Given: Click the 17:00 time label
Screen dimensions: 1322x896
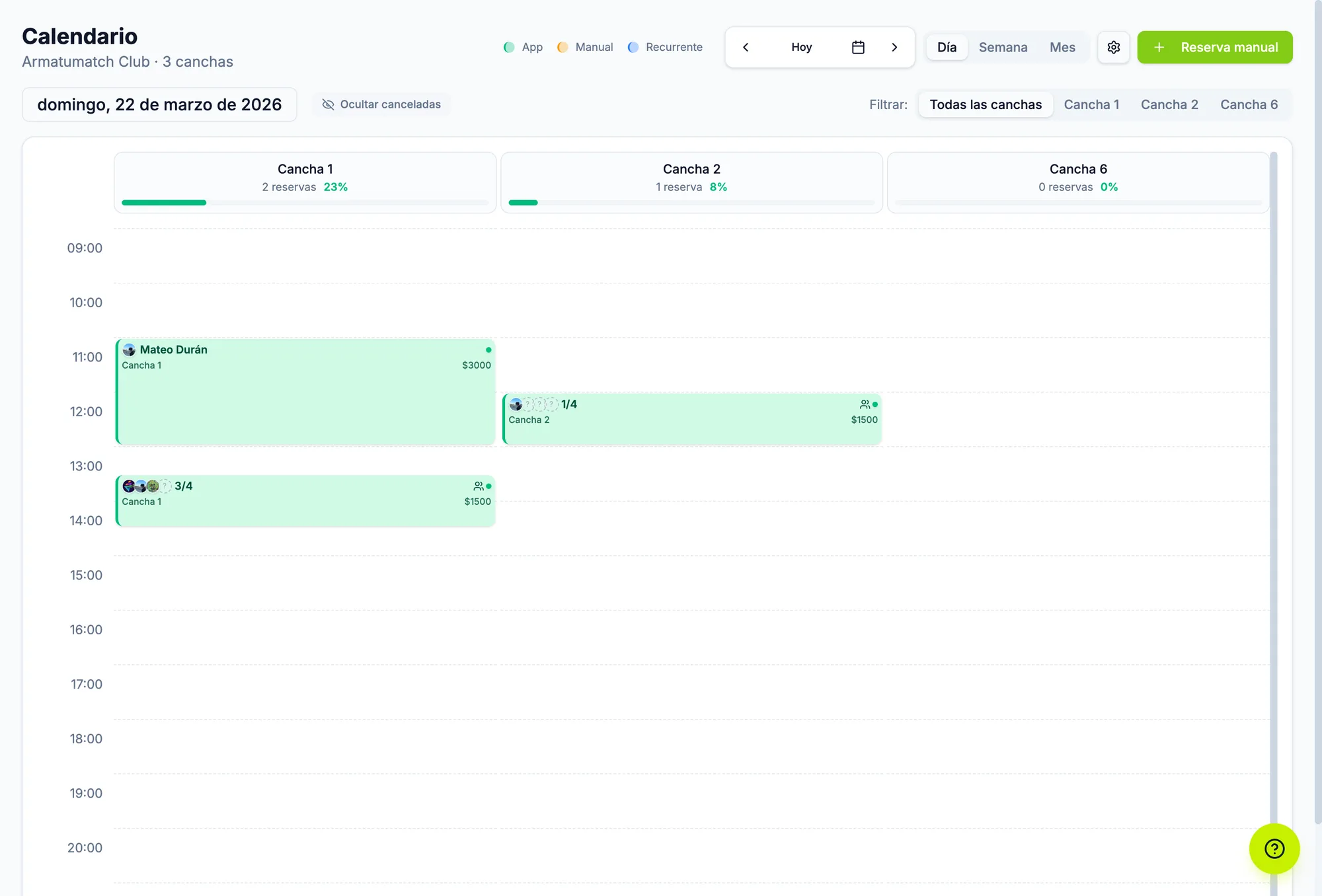Looking at the screenshot, I should click(87, 684).
